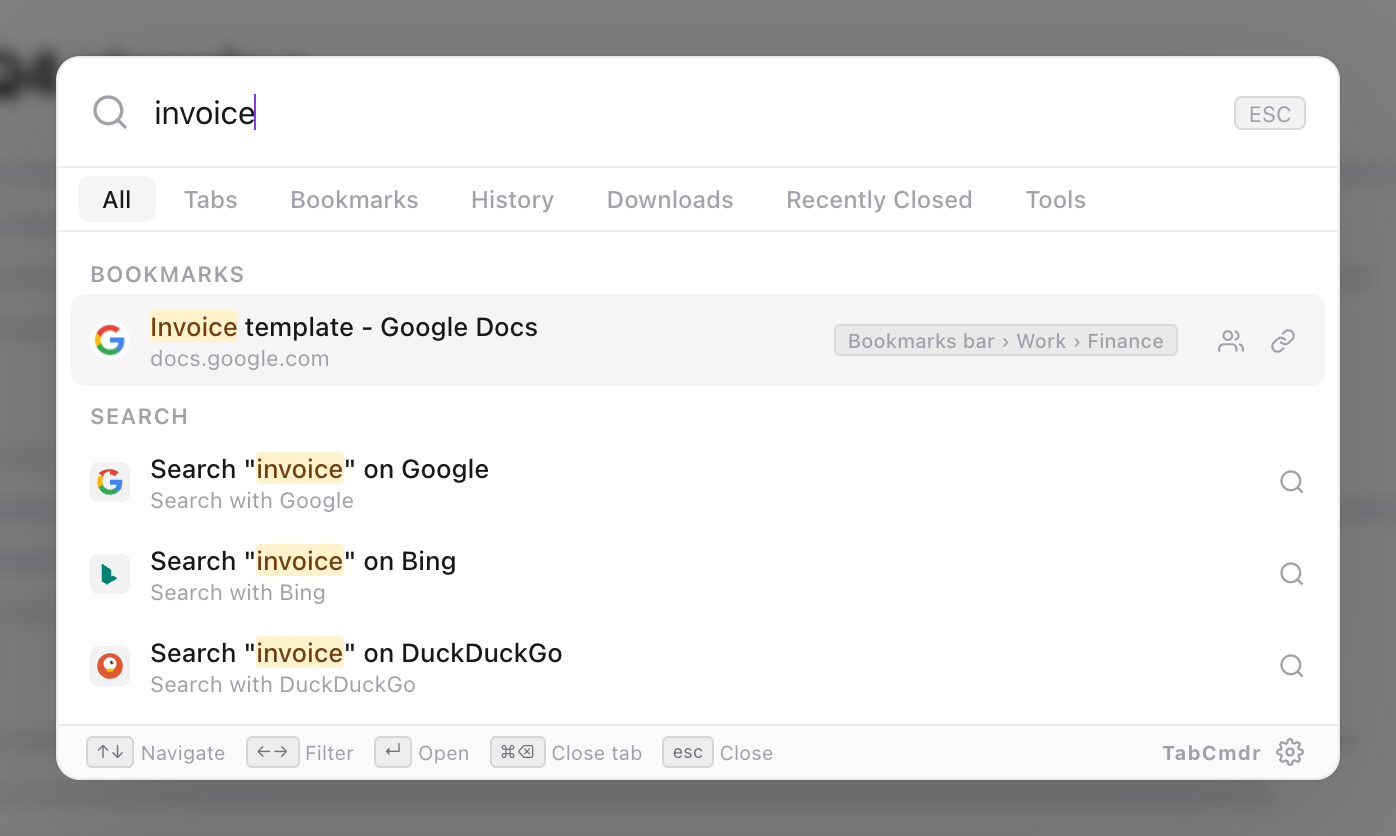Click the Google logo on Invoice template bookmark

[110, 340]
